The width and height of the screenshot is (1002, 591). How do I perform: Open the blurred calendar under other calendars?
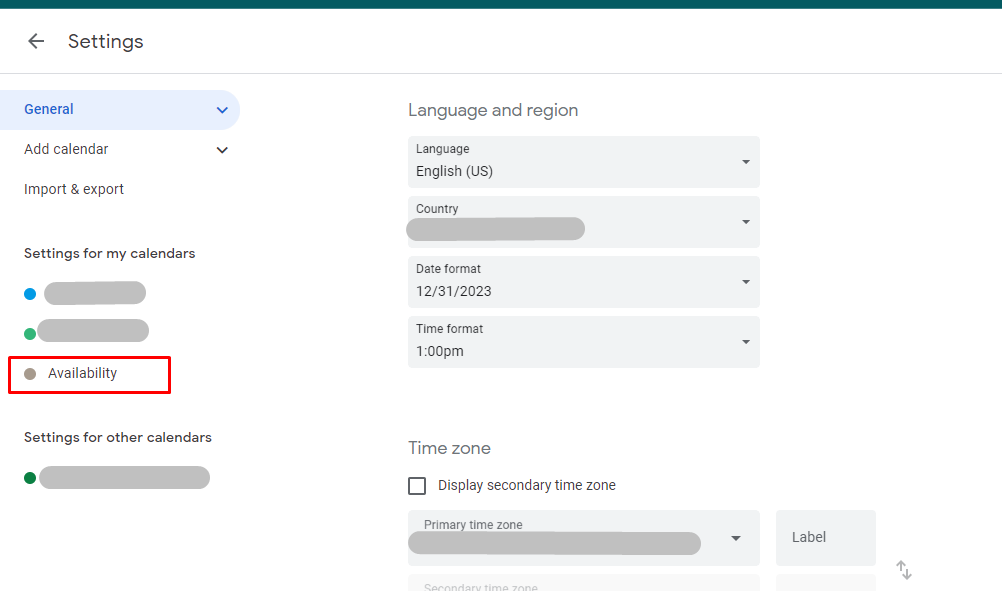[x=124, y=478]
